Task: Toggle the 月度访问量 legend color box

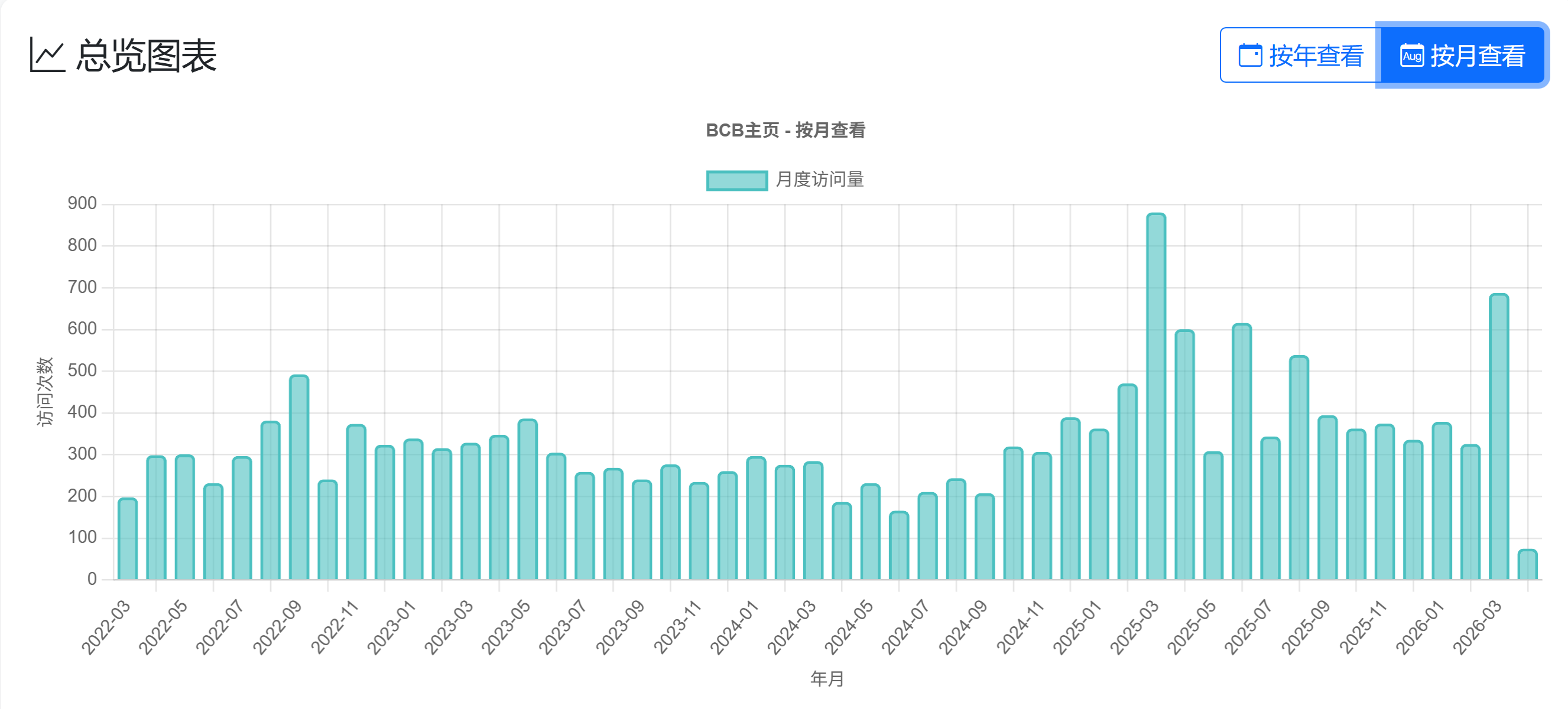Action: point(736,180)
